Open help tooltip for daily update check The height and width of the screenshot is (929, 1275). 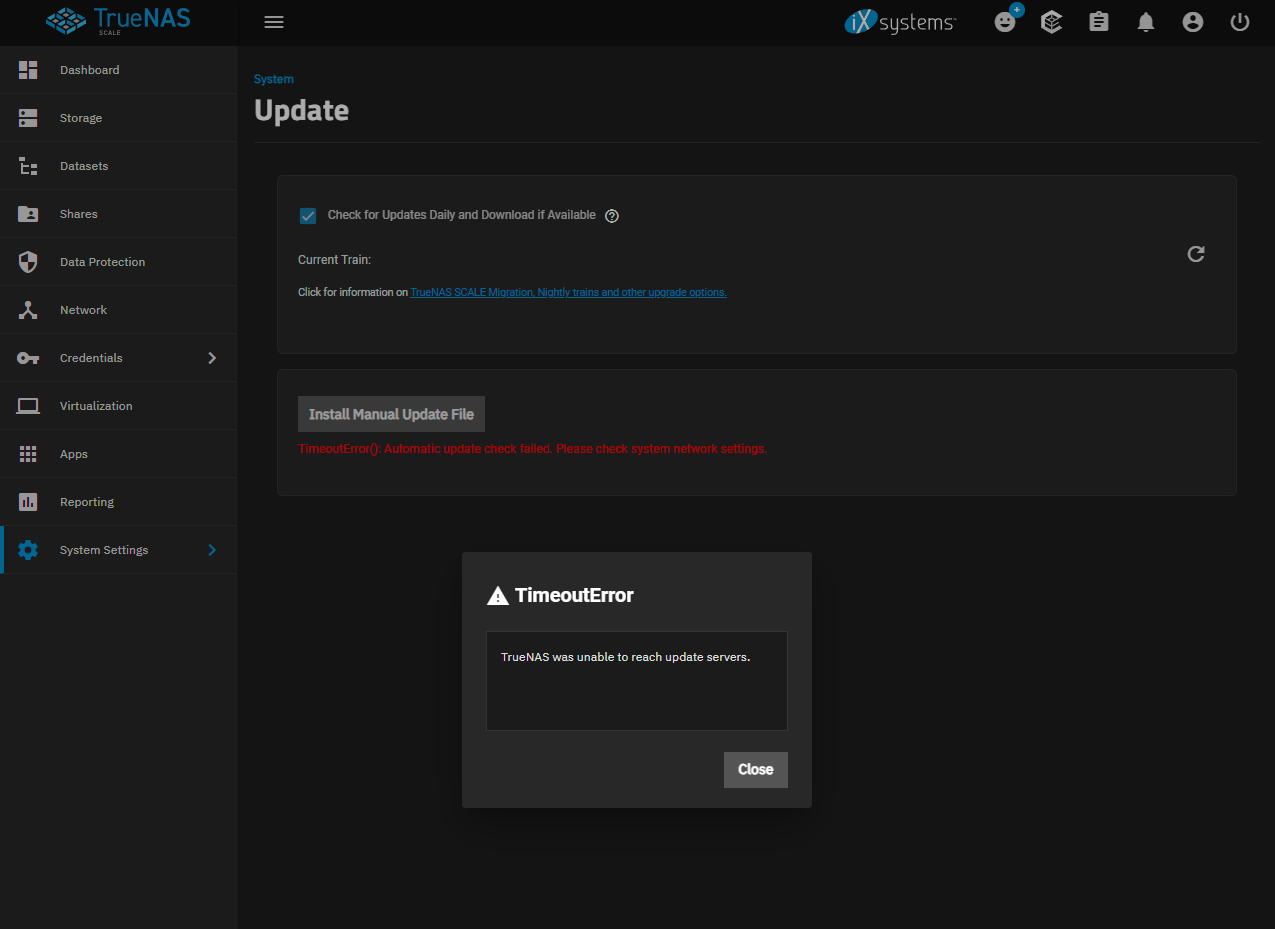click(x=612, y=216)
